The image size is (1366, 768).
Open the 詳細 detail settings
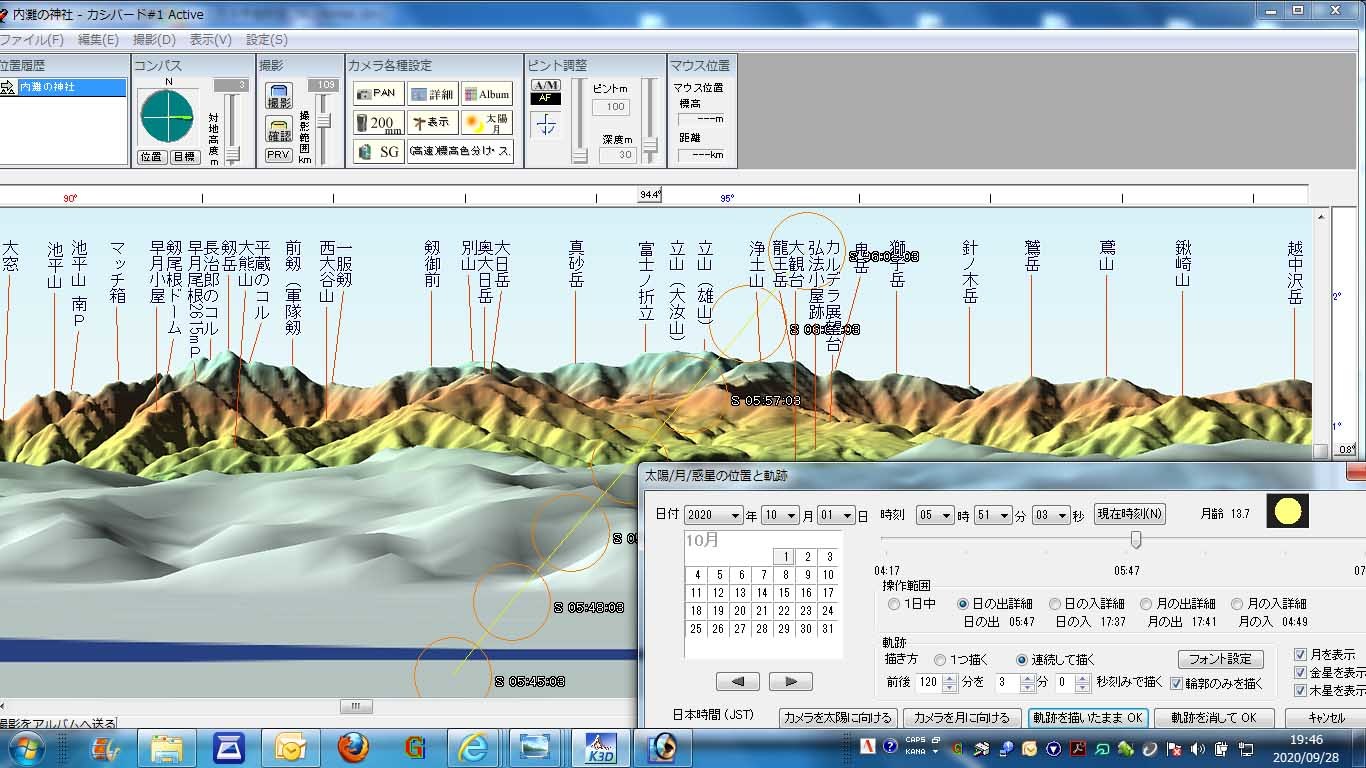click(433, 94)
